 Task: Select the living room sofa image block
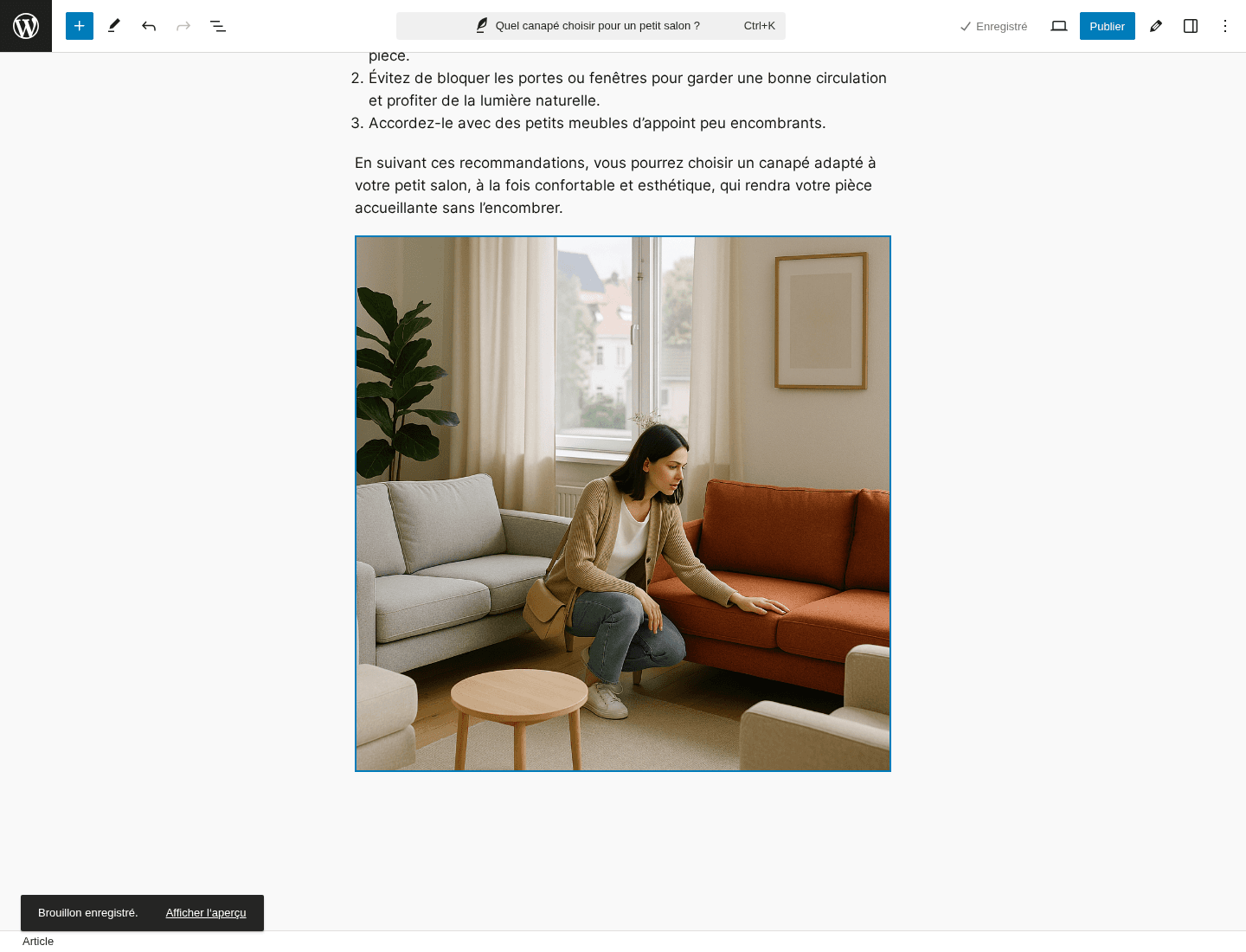point(623,504)
